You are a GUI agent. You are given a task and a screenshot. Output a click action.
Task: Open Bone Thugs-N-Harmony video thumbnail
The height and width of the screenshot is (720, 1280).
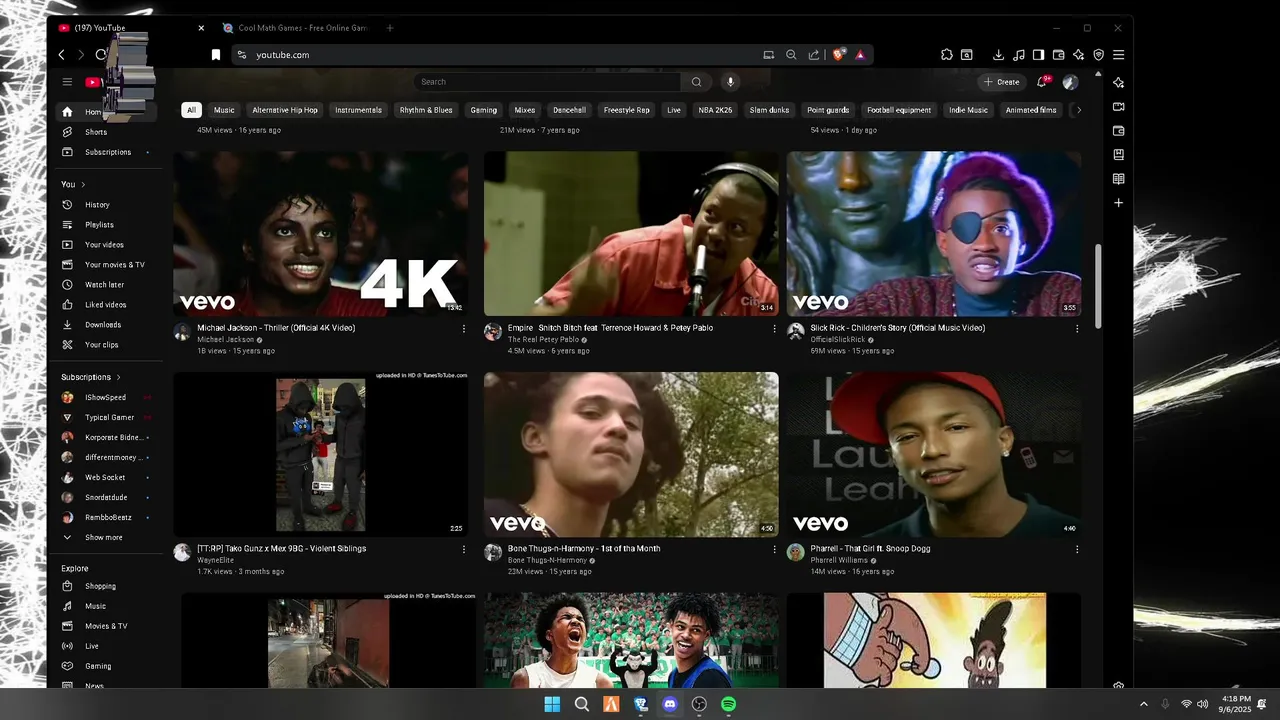pyautogui.click(x=631, y=455)
